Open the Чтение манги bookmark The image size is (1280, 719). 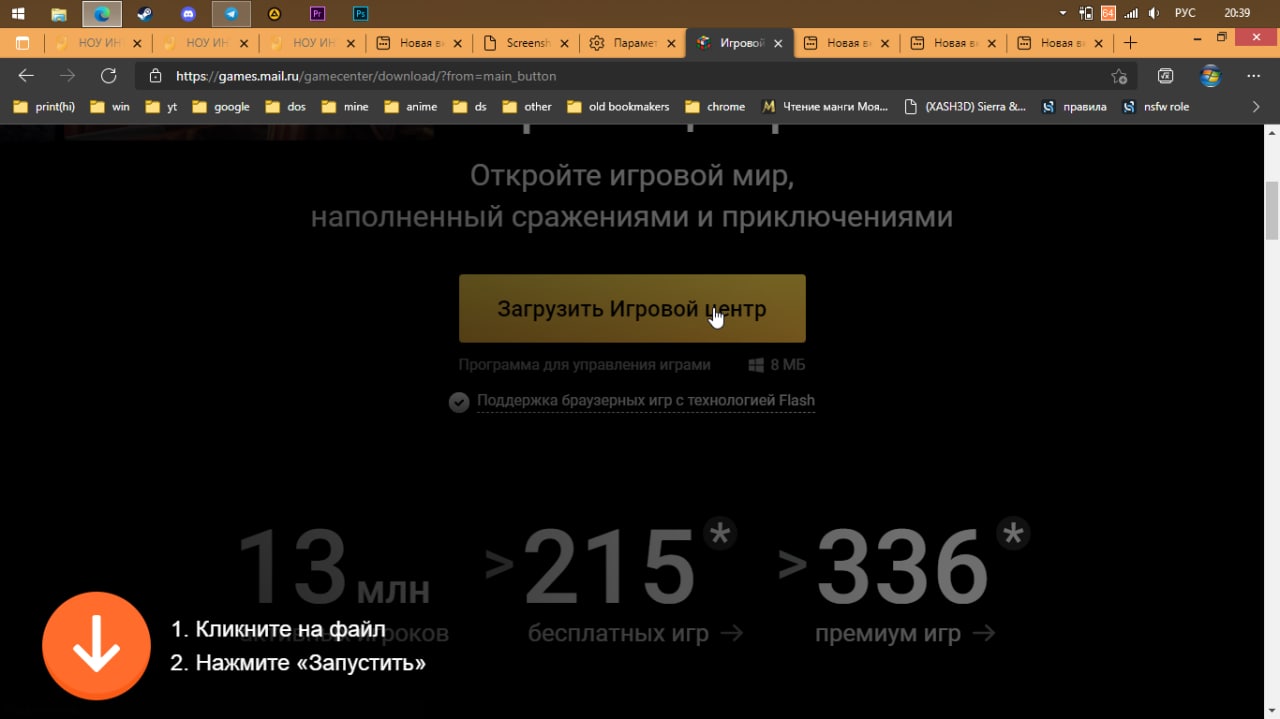[x=824, y=107]
